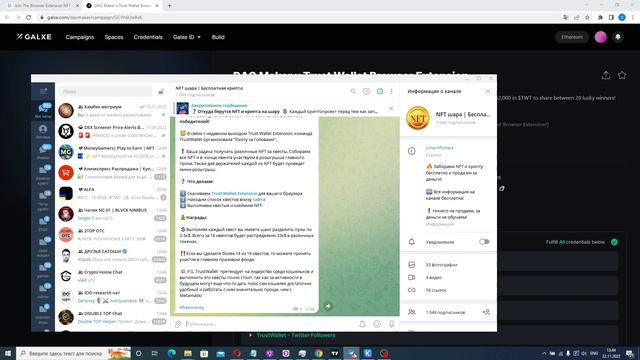The height and width of the screenshot is (360, 640).
Task: Click the GALXE logo
Action: (x=34, y=37)
